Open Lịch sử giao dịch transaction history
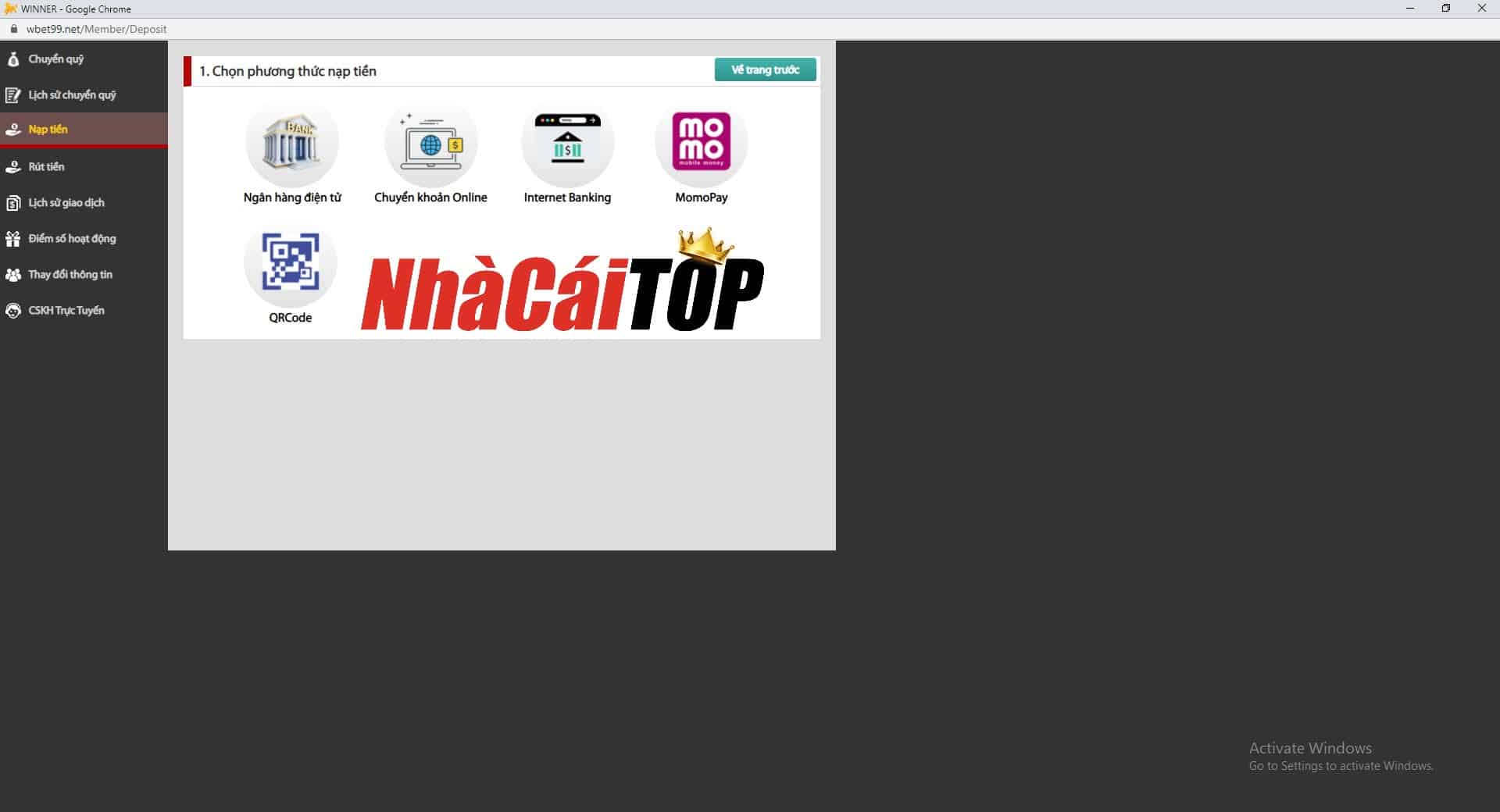The width and height of the screenshot is (1500, 812). coord(13,202)
